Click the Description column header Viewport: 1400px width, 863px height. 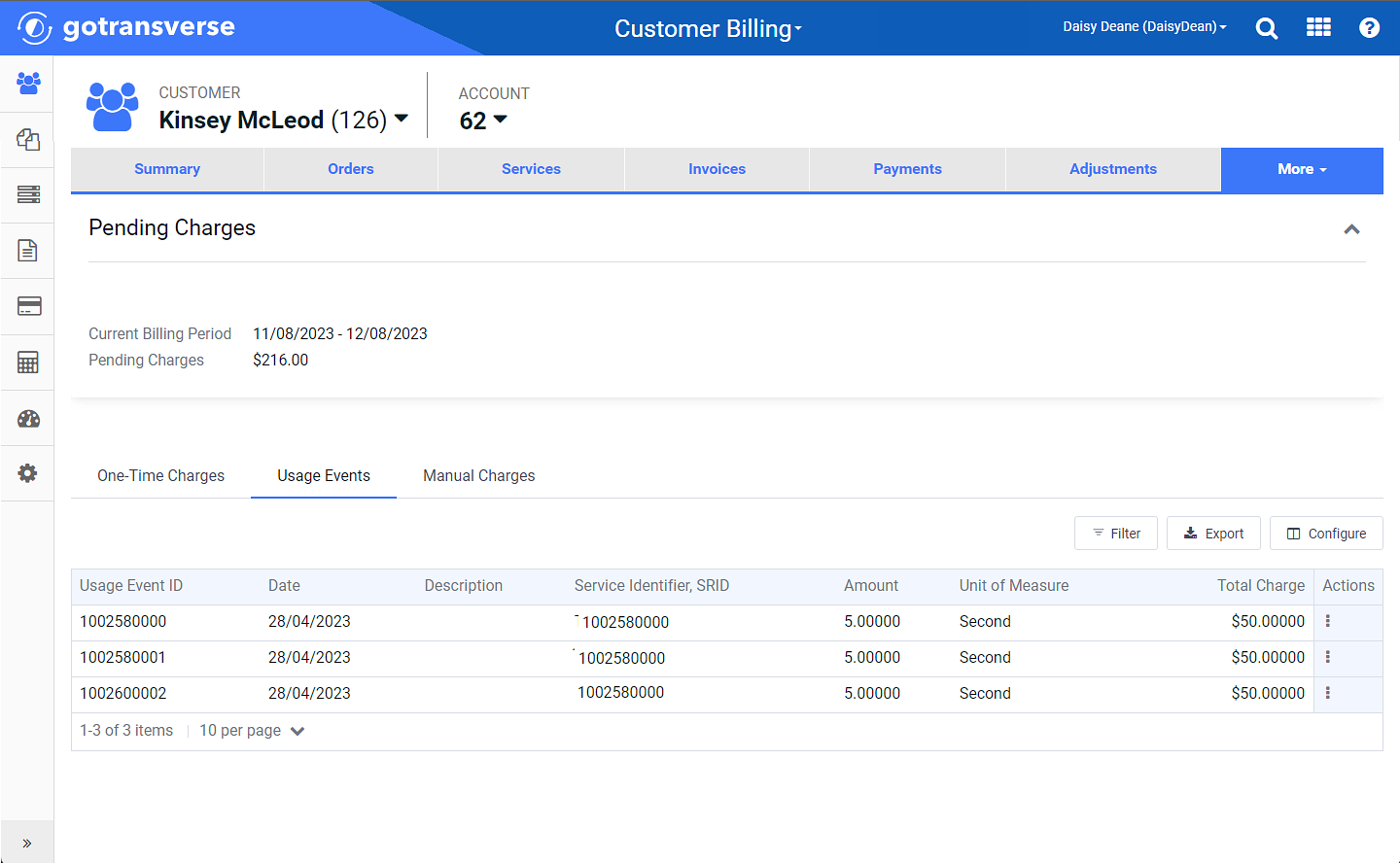[x=464, y=585]
